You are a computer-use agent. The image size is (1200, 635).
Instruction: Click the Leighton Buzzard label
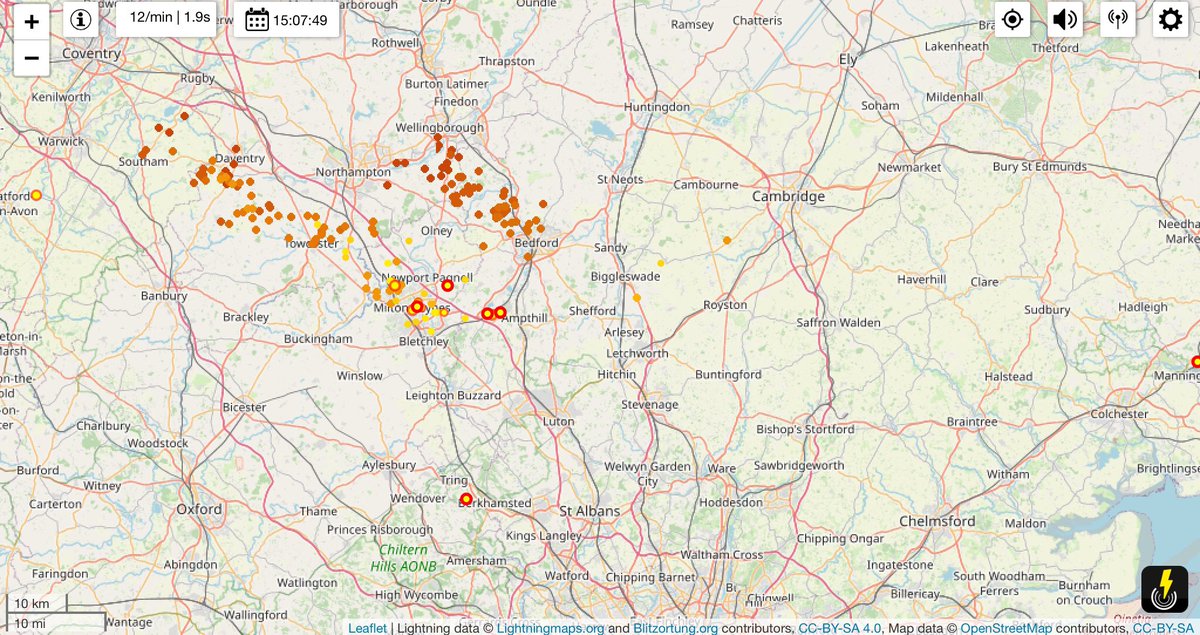click(x=453, y=395)
